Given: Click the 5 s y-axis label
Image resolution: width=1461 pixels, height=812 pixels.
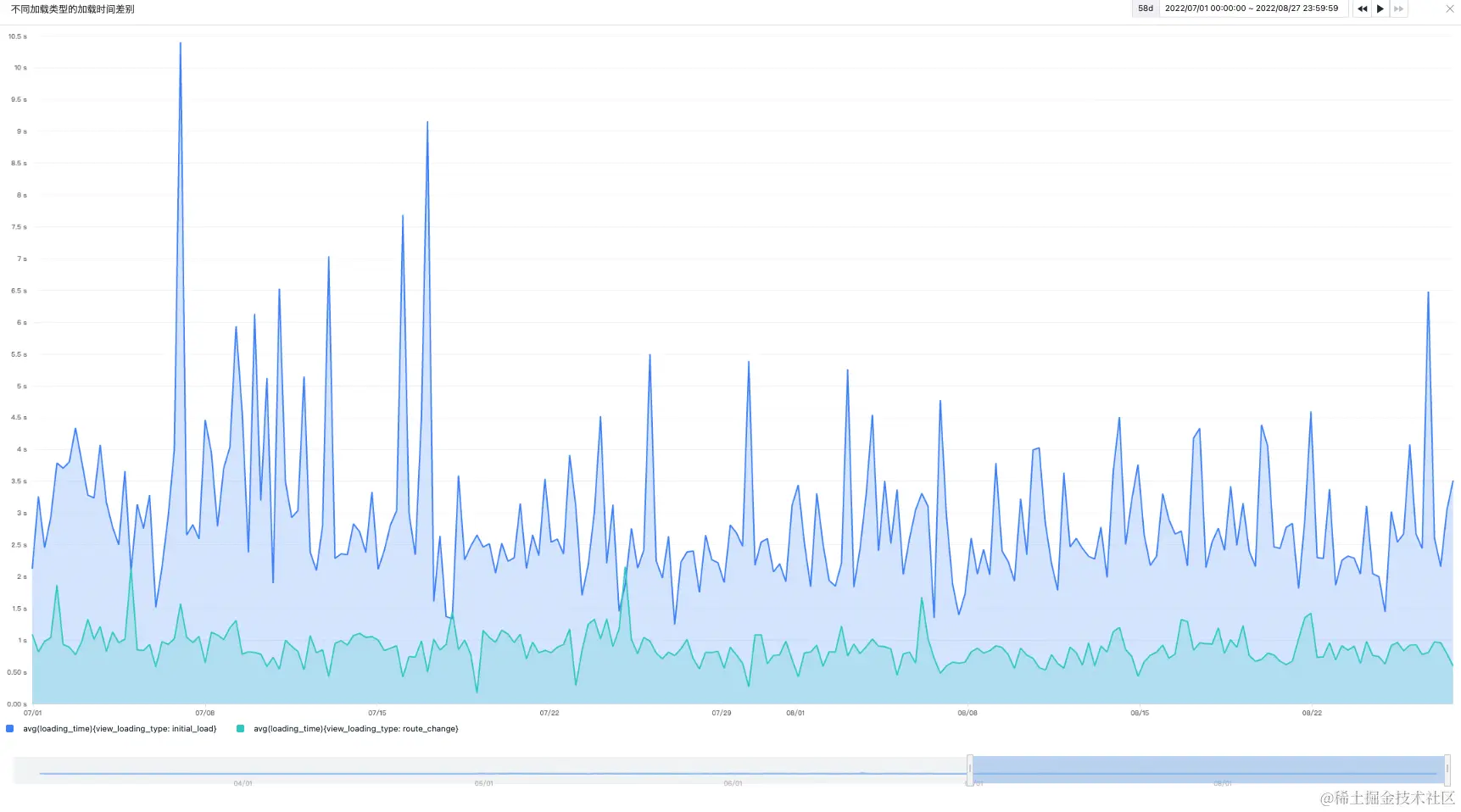Looking at the screenshot, I should pyautogui.click(x=22, y=386).
